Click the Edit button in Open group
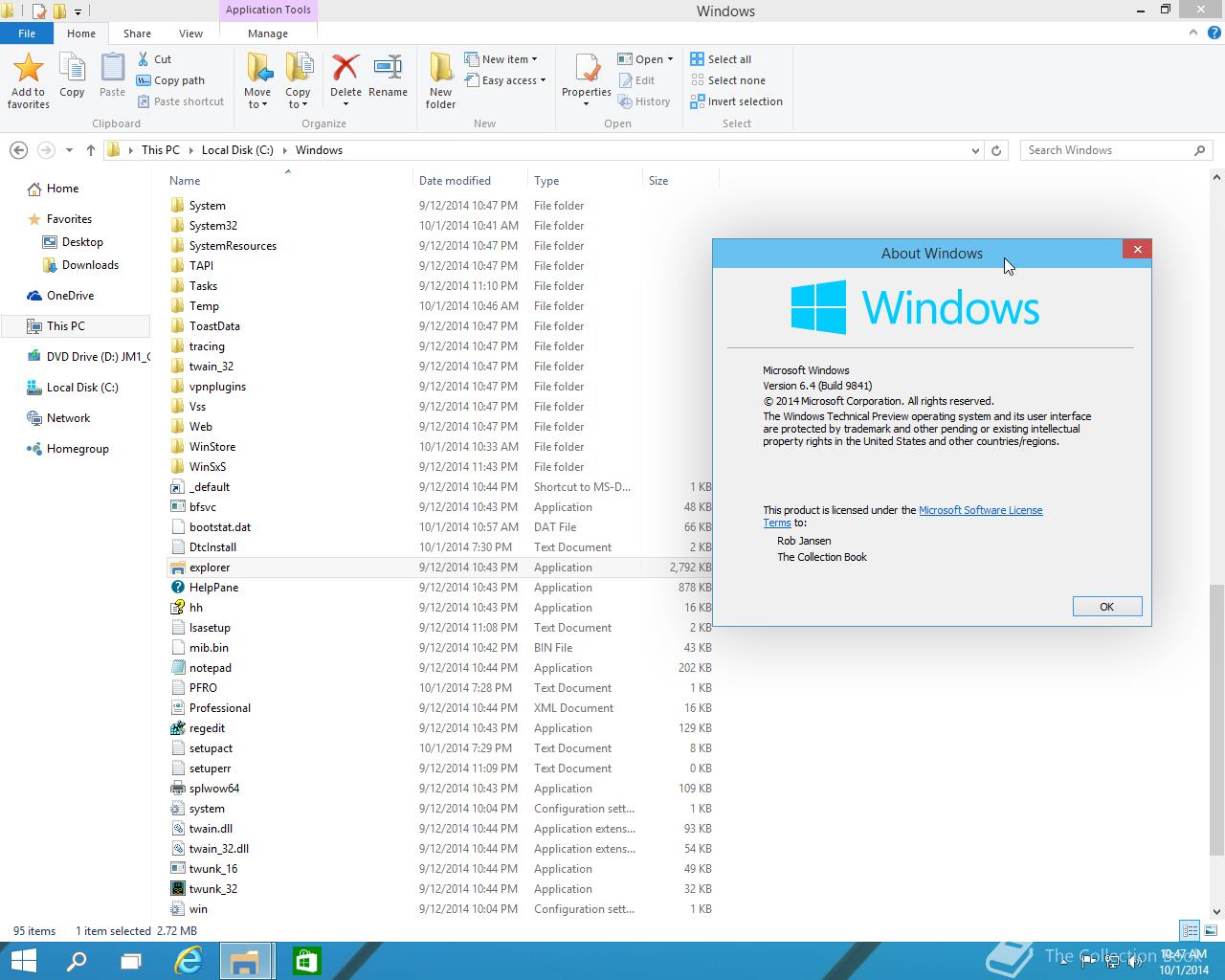This screenshot has height=980, width=1225. tap(636, 80)
